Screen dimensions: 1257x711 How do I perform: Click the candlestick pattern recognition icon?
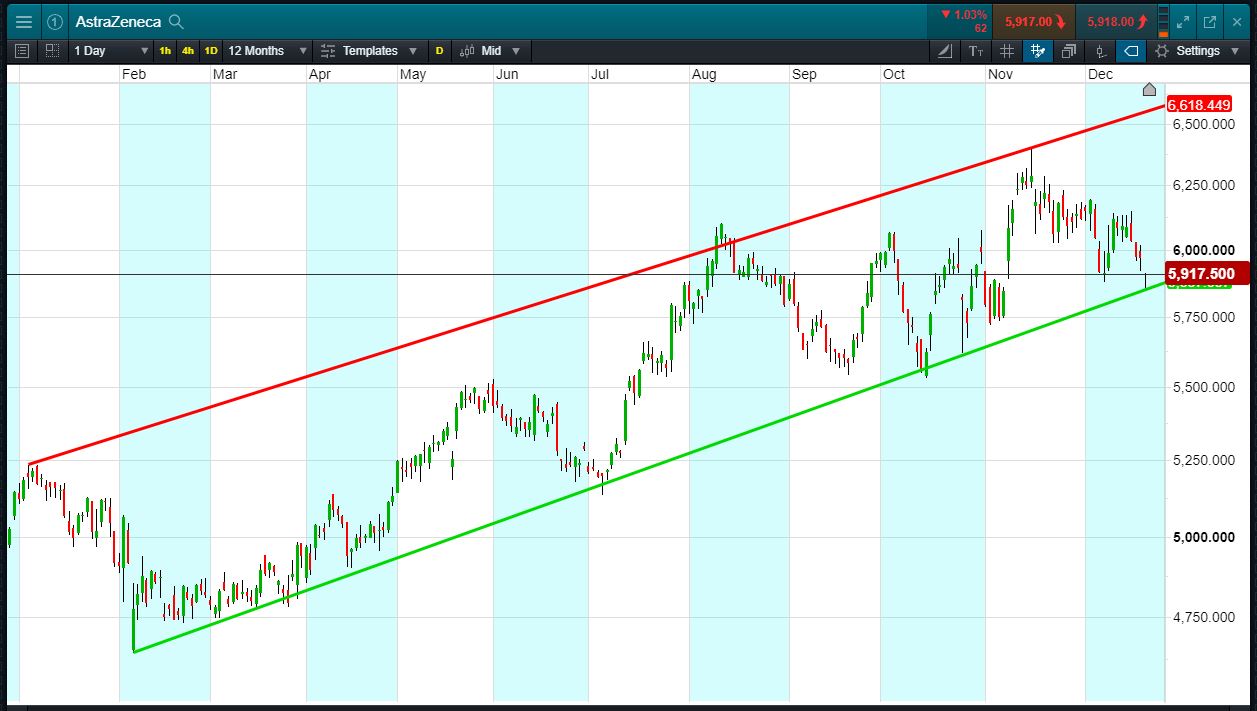[1100, 50]
